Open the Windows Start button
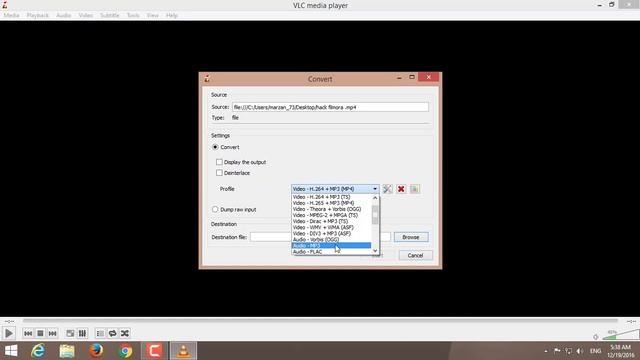This screenshot has width=640, height=360. pos(11,351)
